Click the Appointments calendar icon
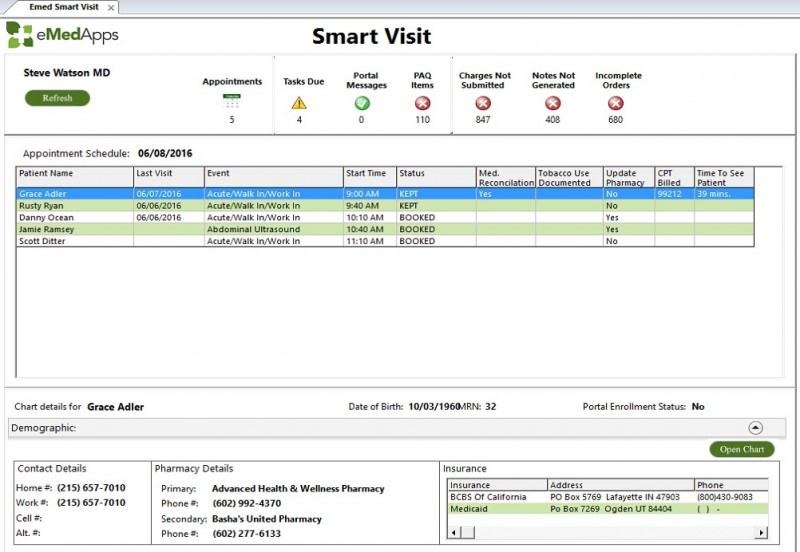The height and width of the screenshot is (552, 800). 232,101
